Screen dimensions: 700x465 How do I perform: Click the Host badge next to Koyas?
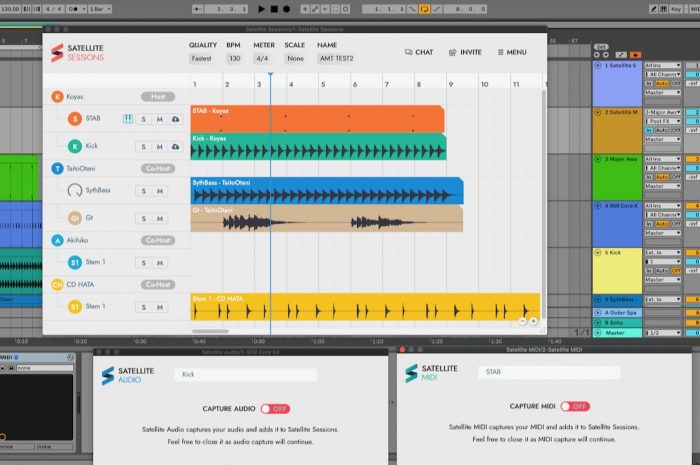pyautogui.click(x=158, y=96)
